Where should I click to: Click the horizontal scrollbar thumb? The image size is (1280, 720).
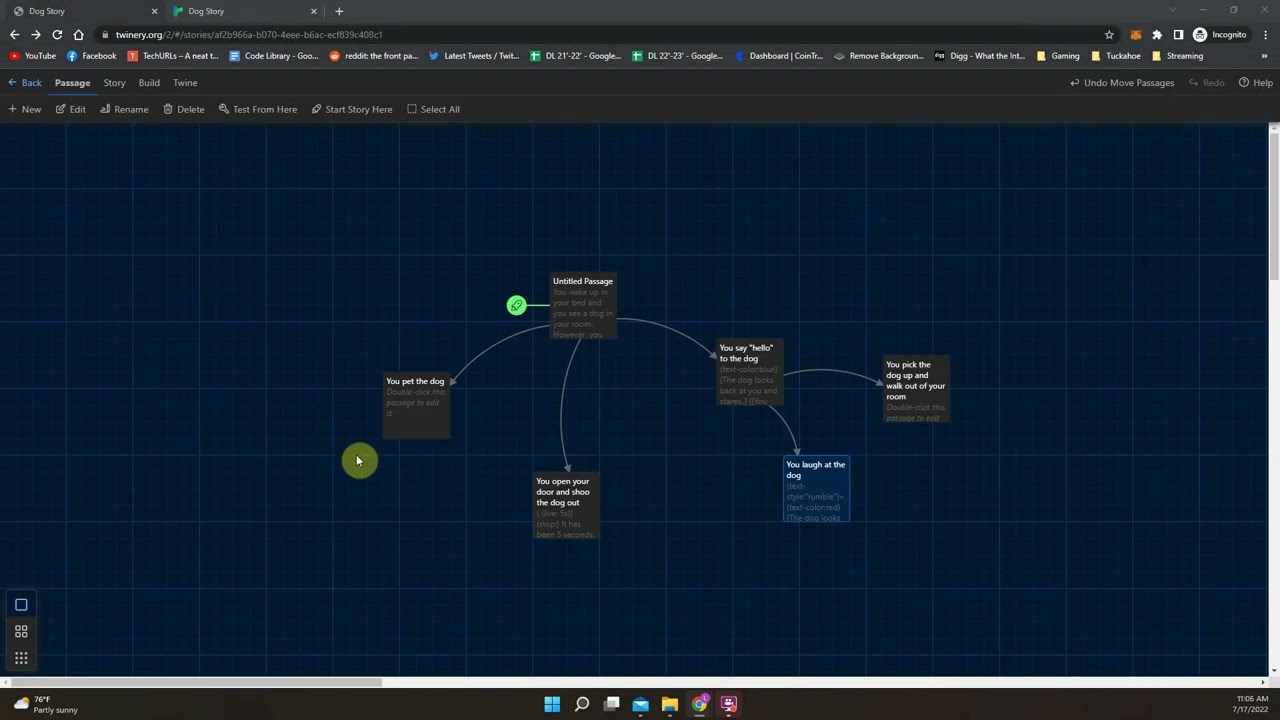[x=196, y=683]
